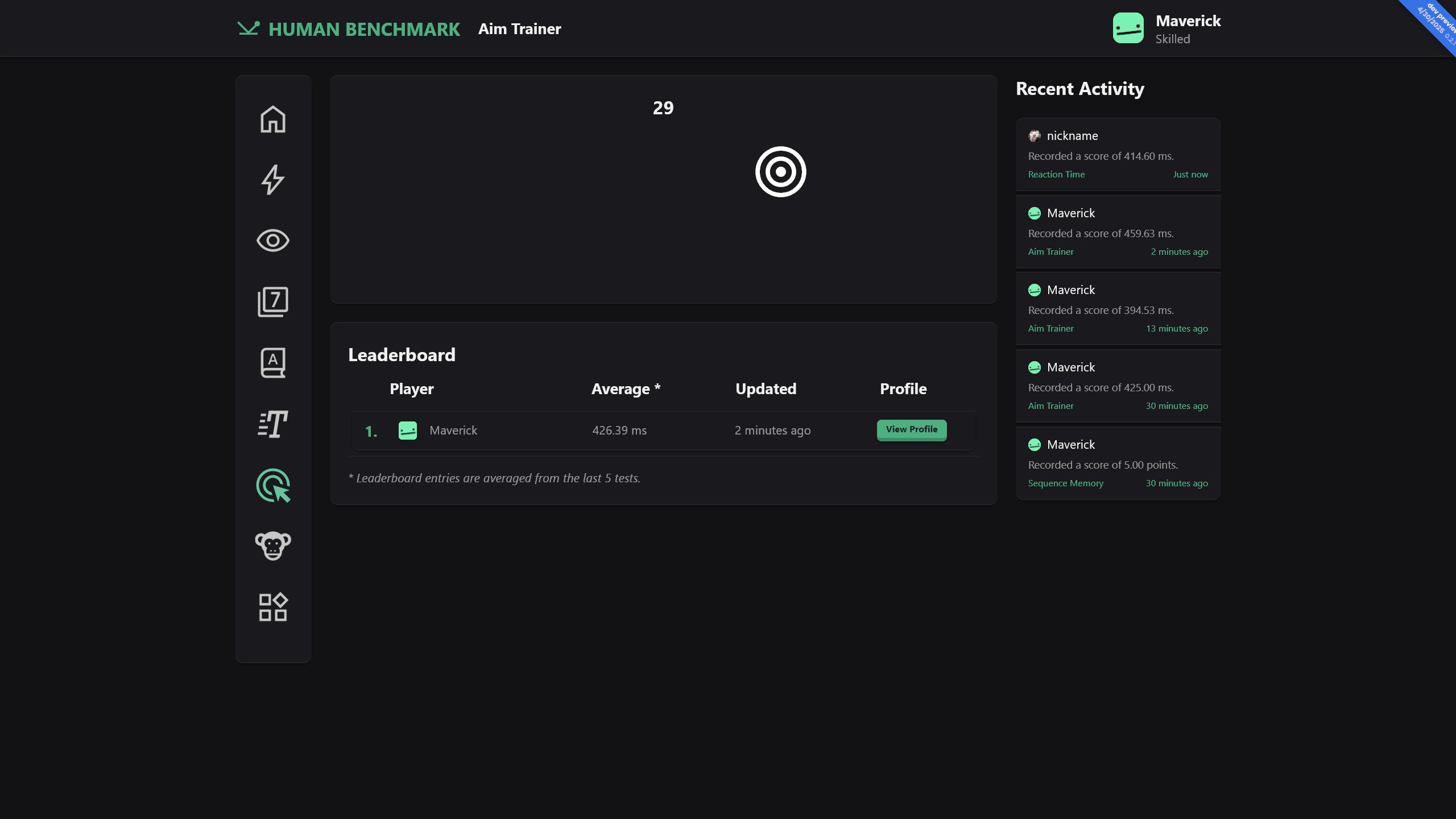Click the Player column header
This screenshot has width=1456, height=819.
[x=411, y=389]
